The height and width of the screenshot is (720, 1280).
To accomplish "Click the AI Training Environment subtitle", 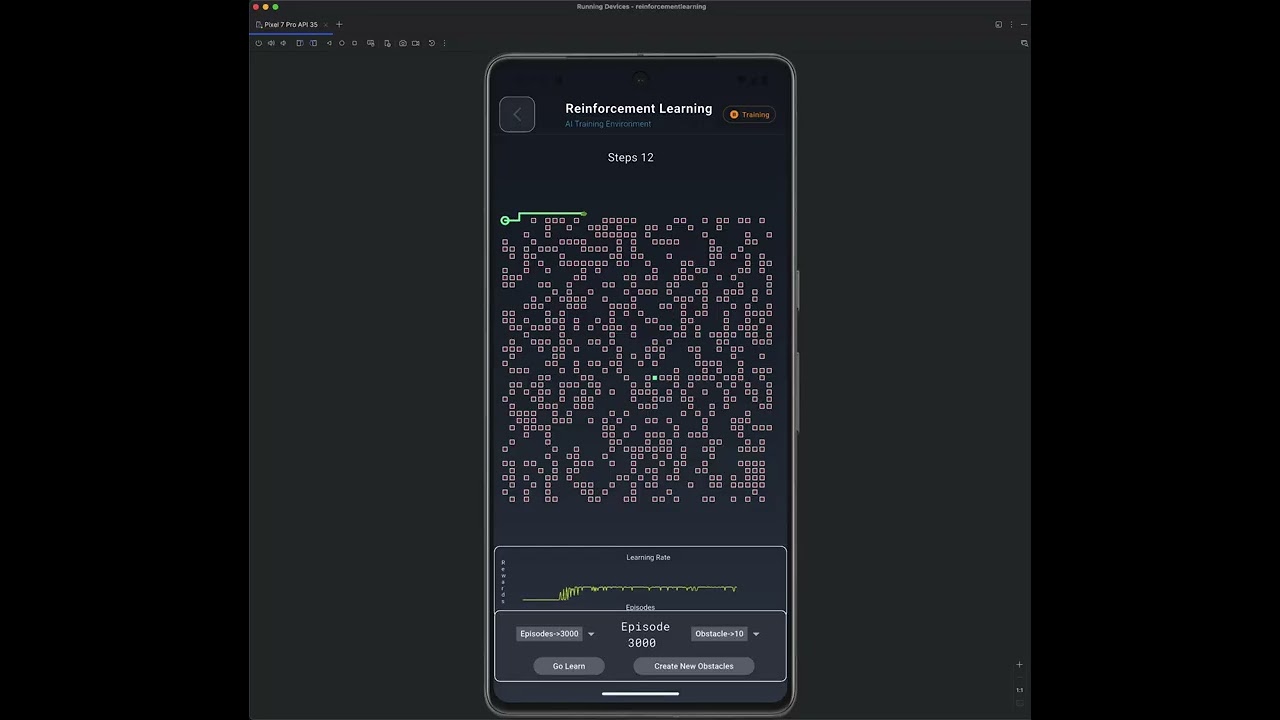I will (608, 124).
